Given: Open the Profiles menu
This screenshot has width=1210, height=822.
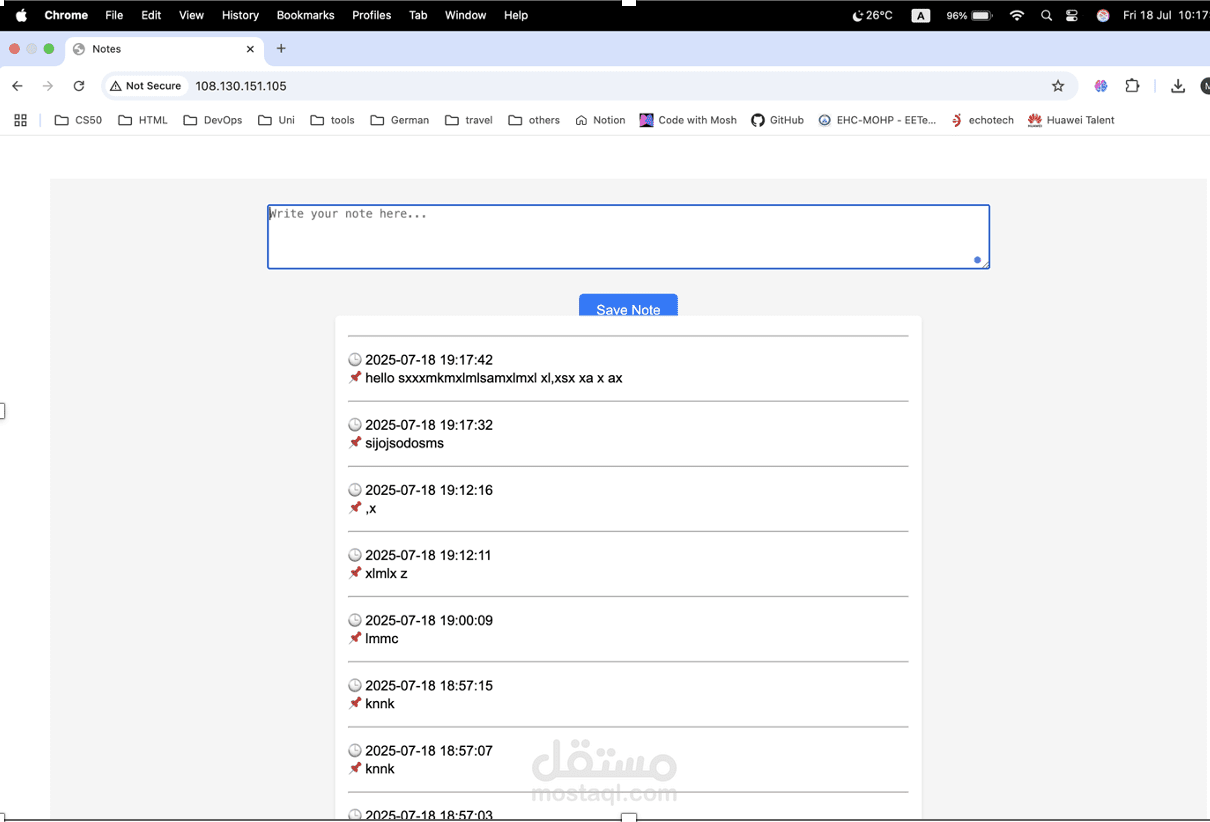Looking at the screenshot, I should coord(371,15).
